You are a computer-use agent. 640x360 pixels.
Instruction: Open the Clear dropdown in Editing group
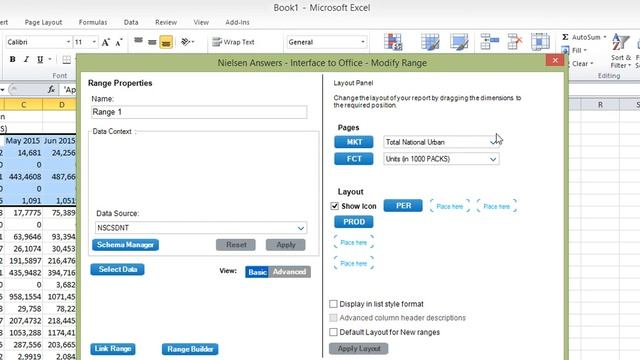[x=582, y=64]
